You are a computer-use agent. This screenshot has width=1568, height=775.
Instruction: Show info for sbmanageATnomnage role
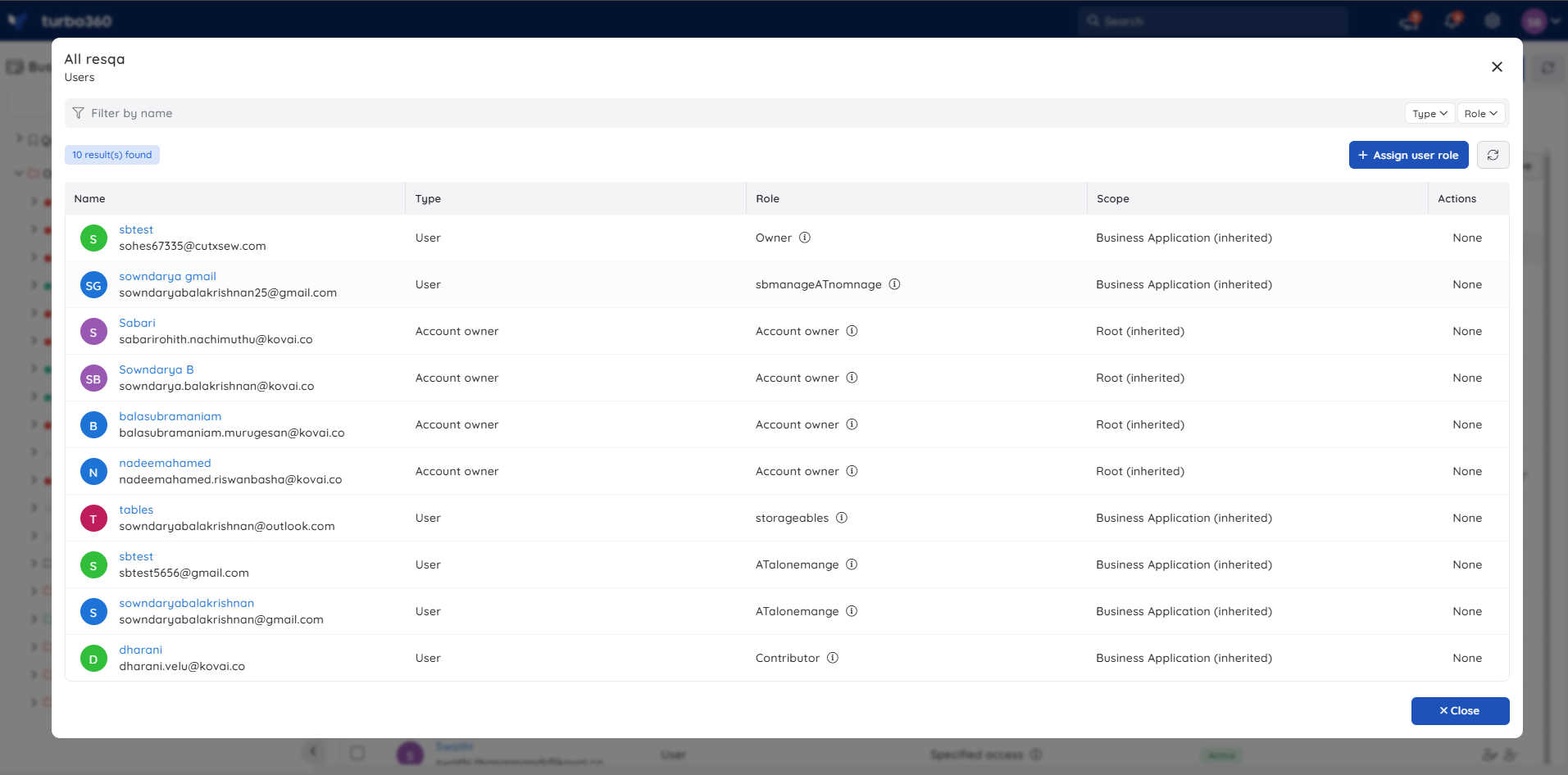pyautogui.click(x=895, y=284)
